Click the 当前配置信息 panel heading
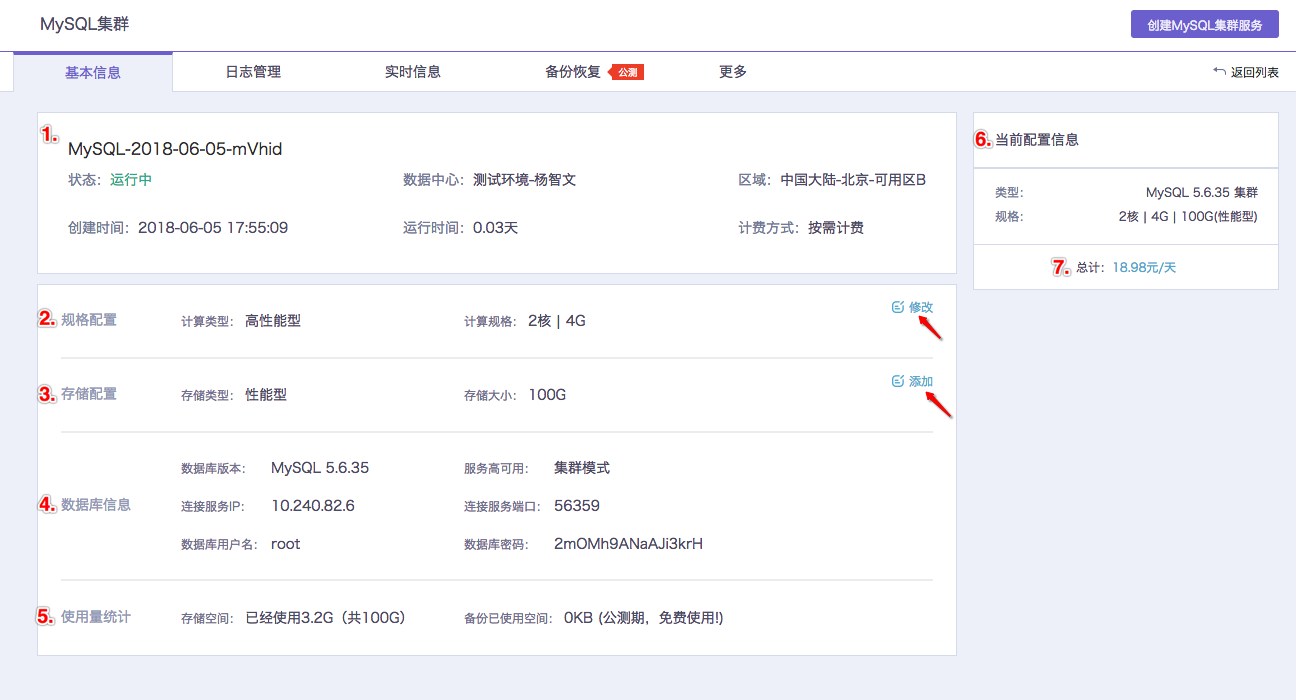This screenshot has height=700, width=1296. [x=1037, y=140]
